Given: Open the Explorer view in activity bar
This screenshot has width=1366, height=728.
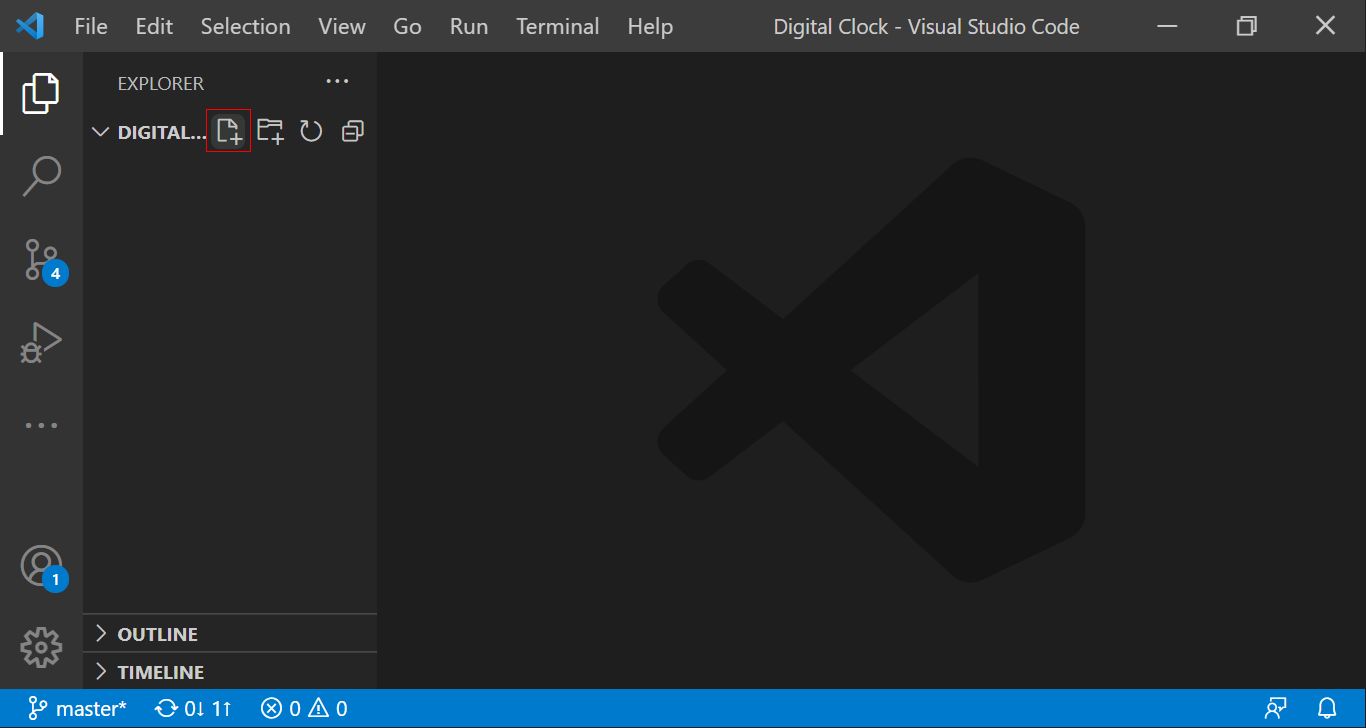Looking at the screenshot, I should 41,93.
